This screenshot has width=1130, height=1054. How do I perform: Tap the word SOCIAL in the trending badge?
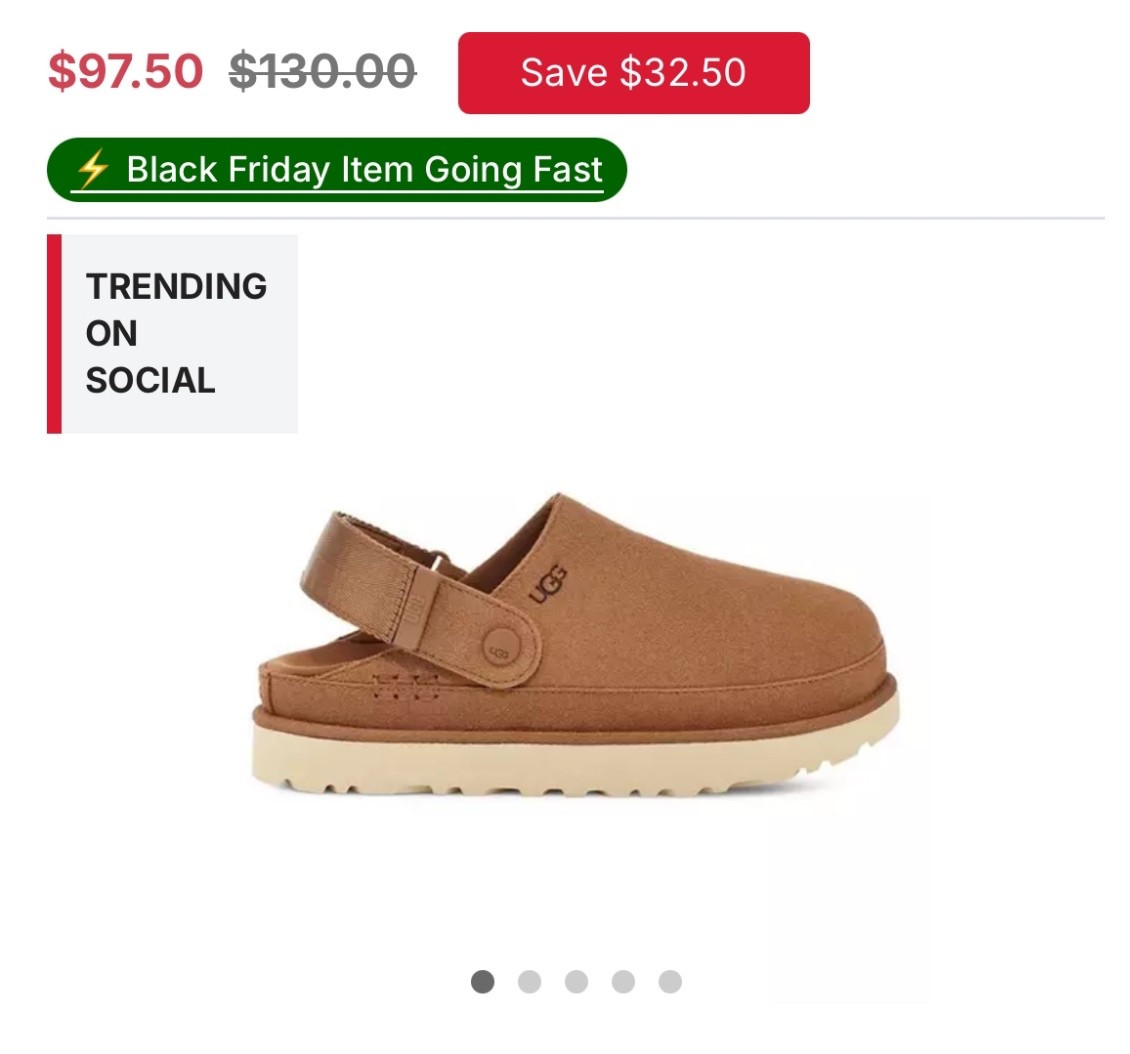click(150, 381)
